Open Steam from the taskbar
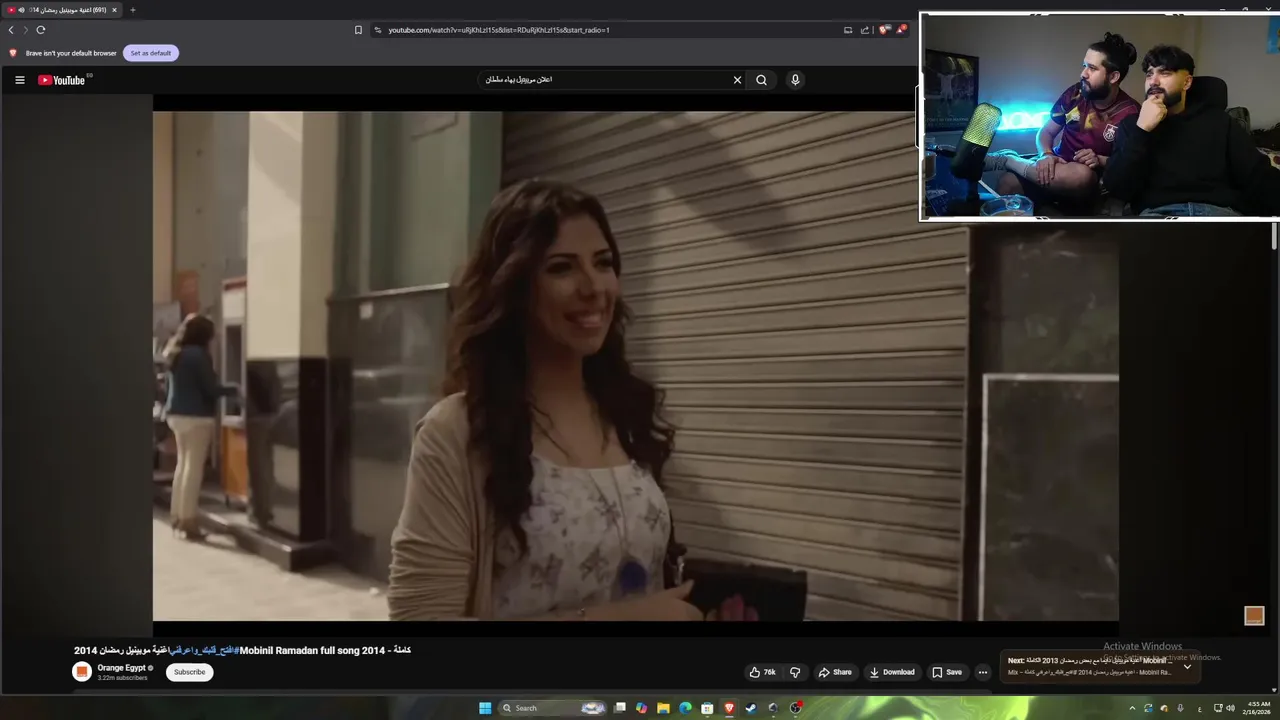Viewport: 1280px width, 720px height. tap(751, 708)
